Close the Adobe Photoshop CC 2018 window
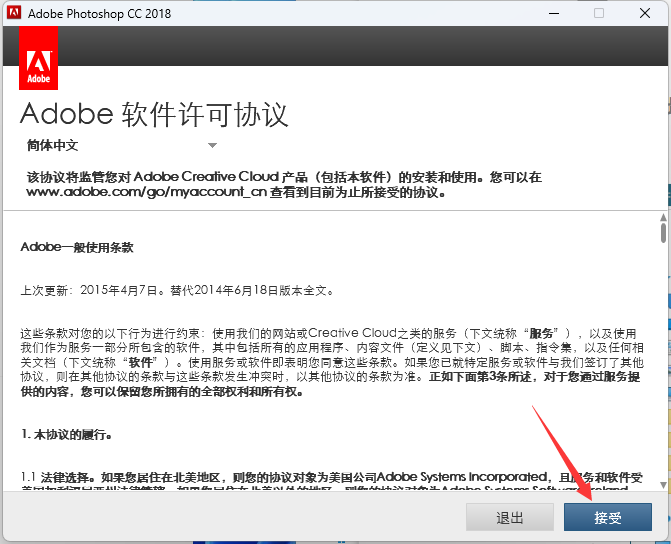 pos(644,13)
